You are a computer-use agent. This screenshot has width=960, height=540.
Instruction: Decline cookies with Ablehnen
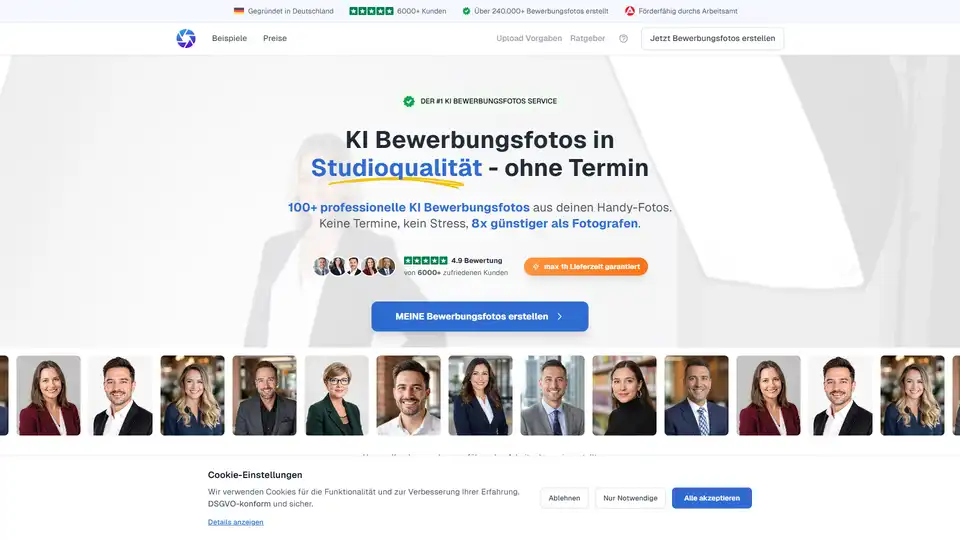(x=564, y=498)
